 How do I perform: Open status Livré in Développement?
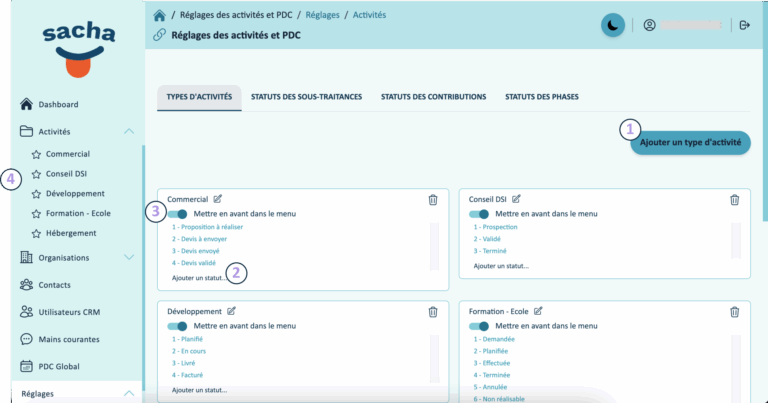pyautogui.click(x=183, y=363)
